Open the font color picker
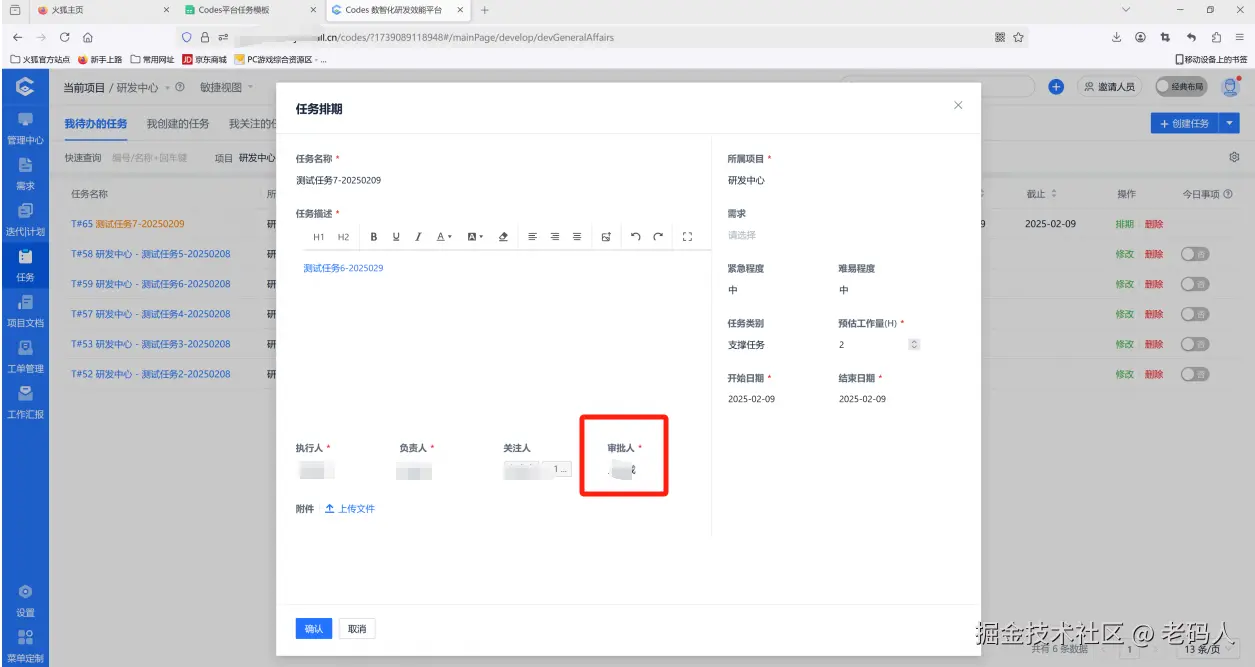The width and height of the screenshot is (1255, 667). click(x=445, y=237)
